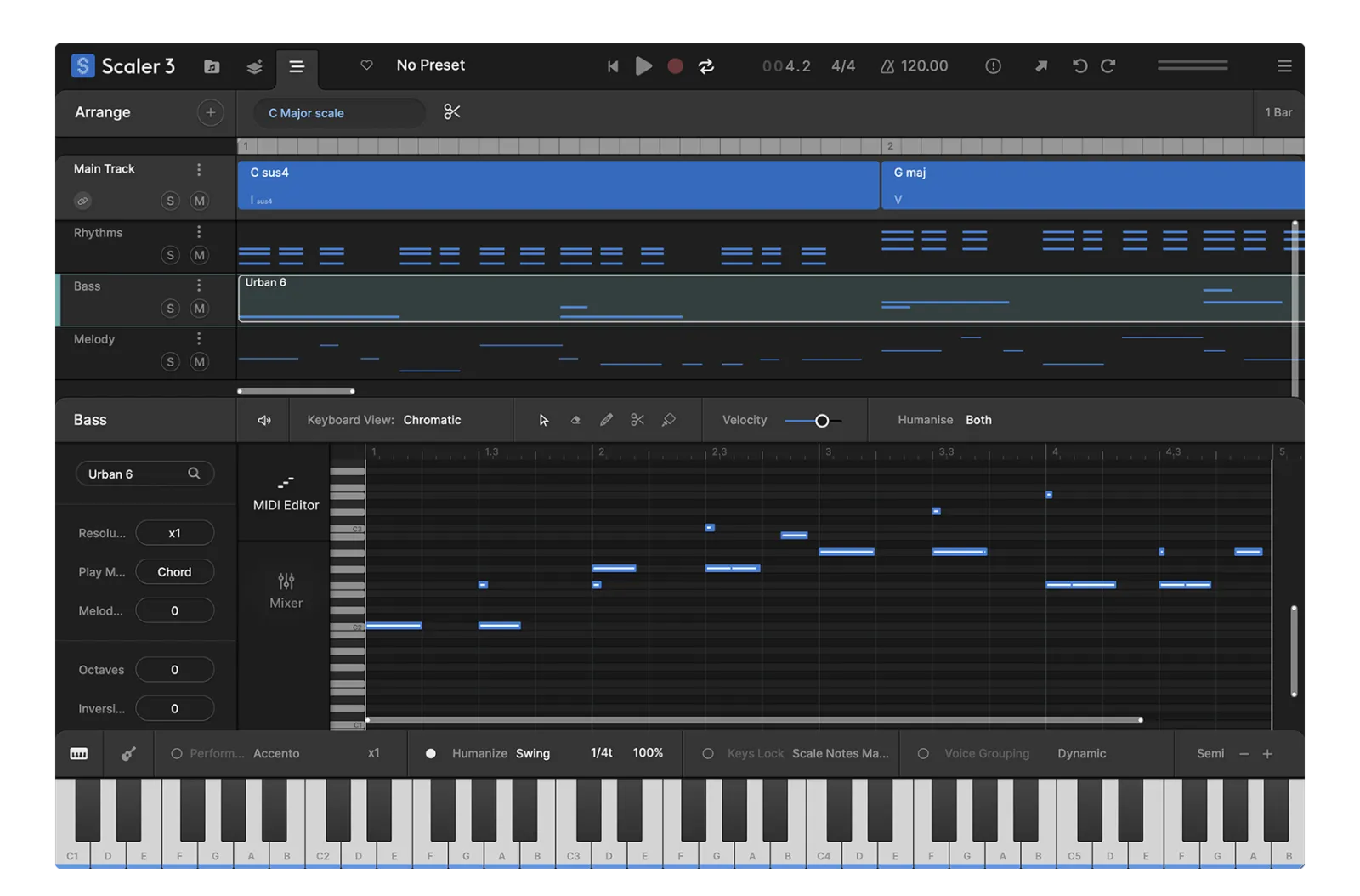Select the pointer arrow tool

[x=544, y=420]
